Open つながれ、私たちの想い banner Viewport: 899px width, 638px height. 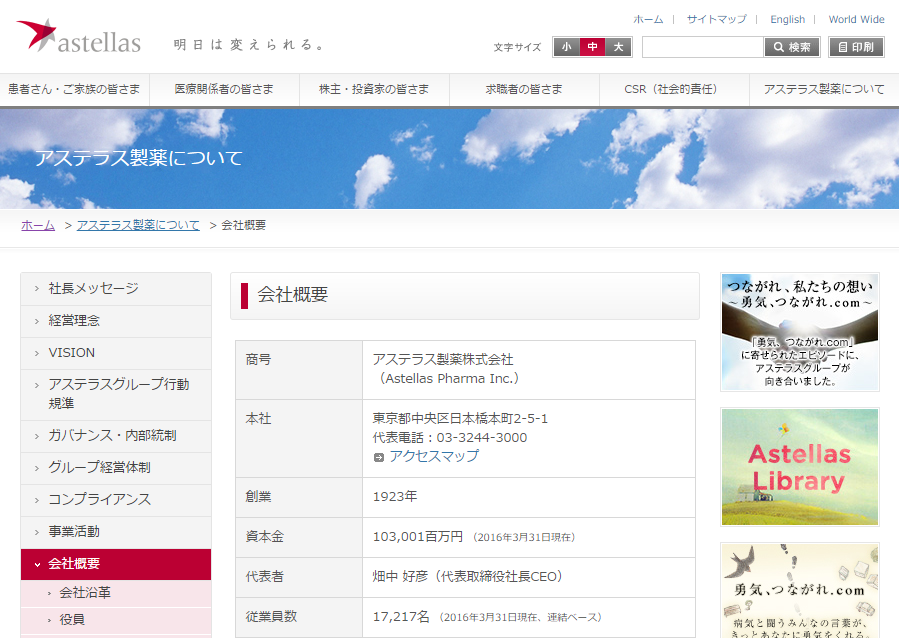click(800, 332)
